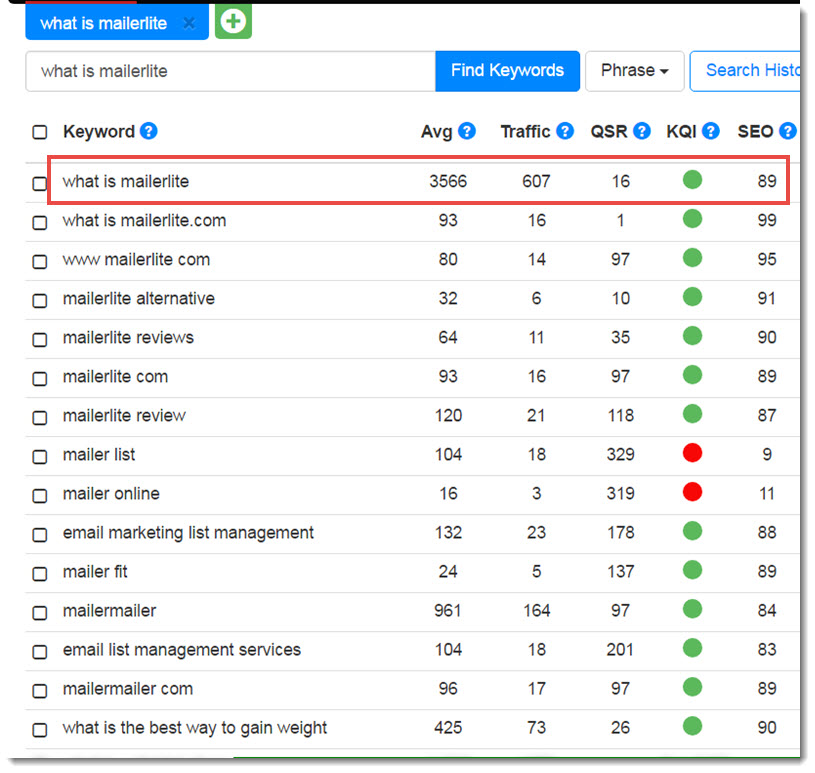Check the 'what is mailerlite' row checkbox
Viewport: 815px width, 773px height.
40,184
